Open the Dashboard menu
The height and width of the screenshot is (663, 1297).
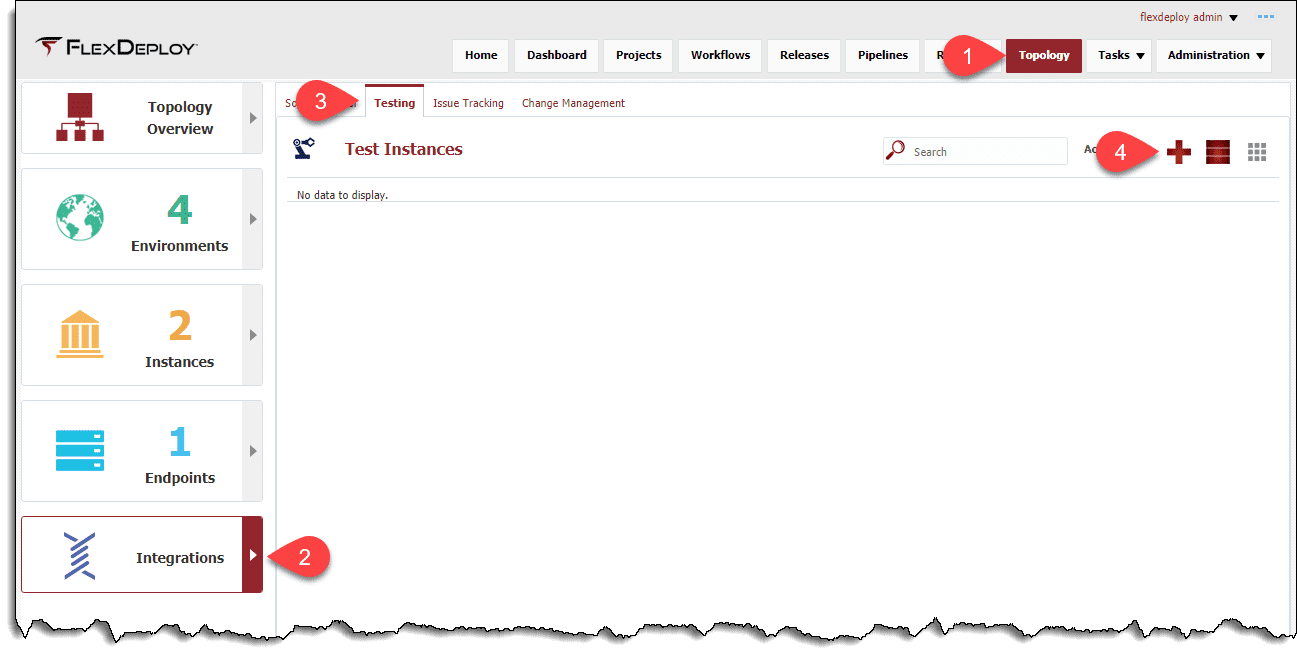click(557, 56)
